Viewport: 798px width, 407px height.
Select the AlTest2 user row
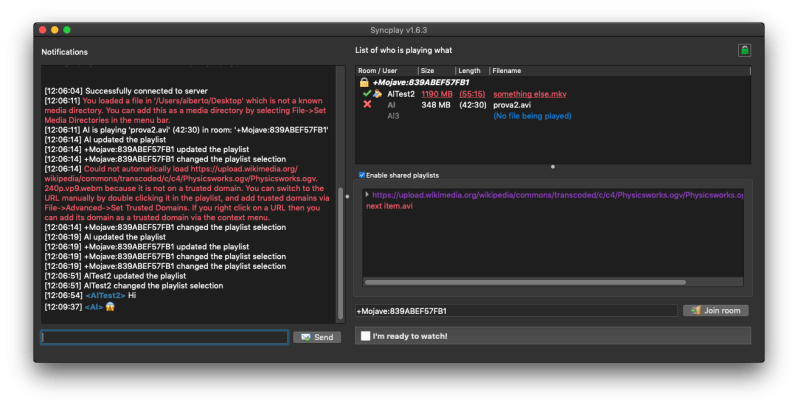pyautogui.click(x=553, y=94)
